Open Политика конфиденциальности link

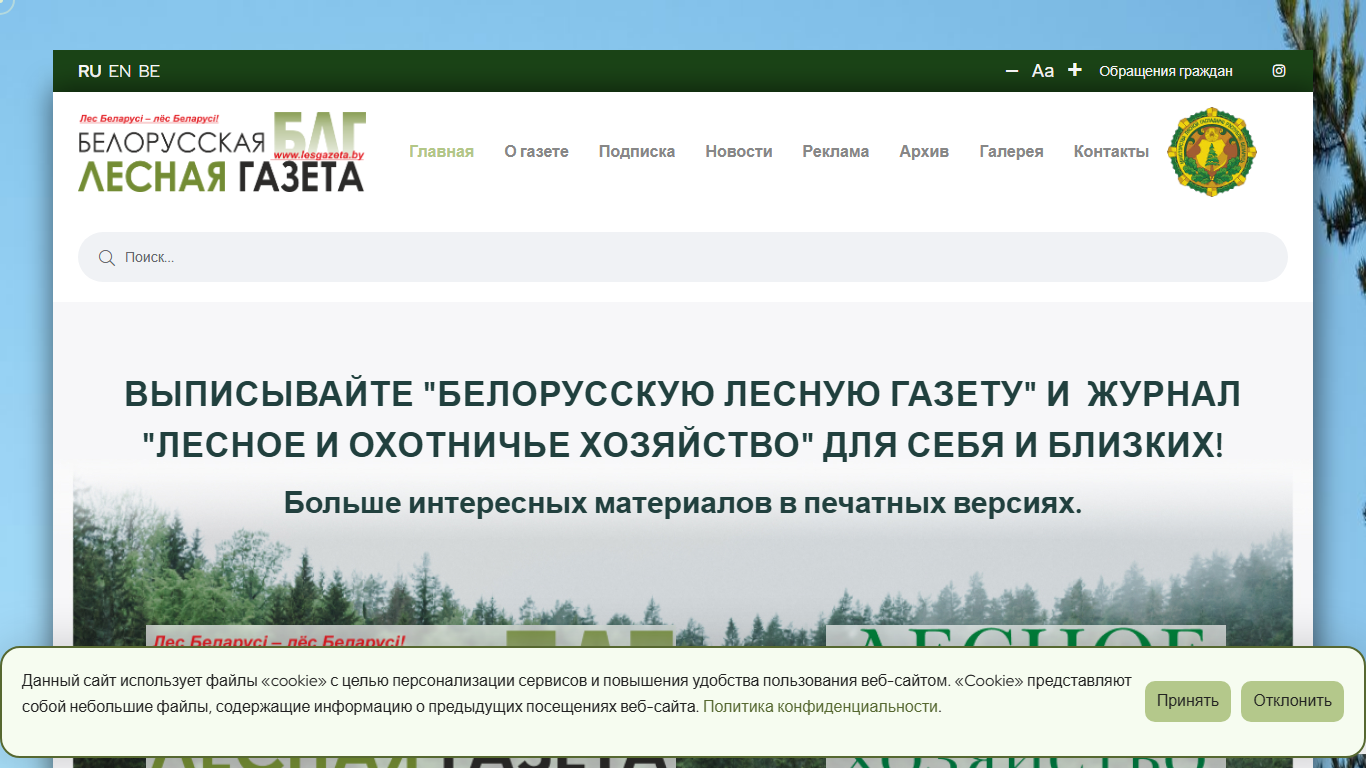(822, 706)
